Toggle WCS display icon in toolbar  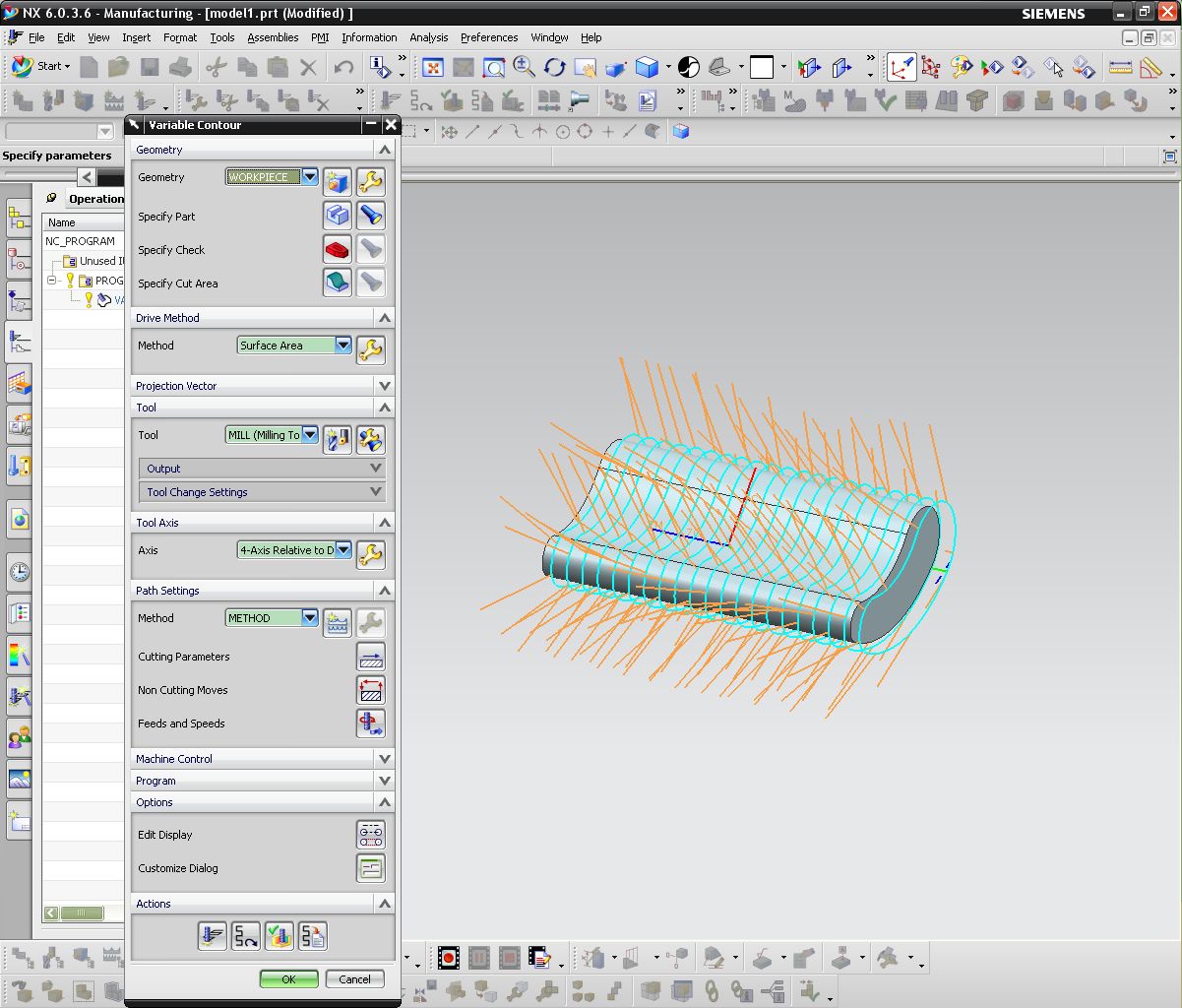(x=900, y=67)
